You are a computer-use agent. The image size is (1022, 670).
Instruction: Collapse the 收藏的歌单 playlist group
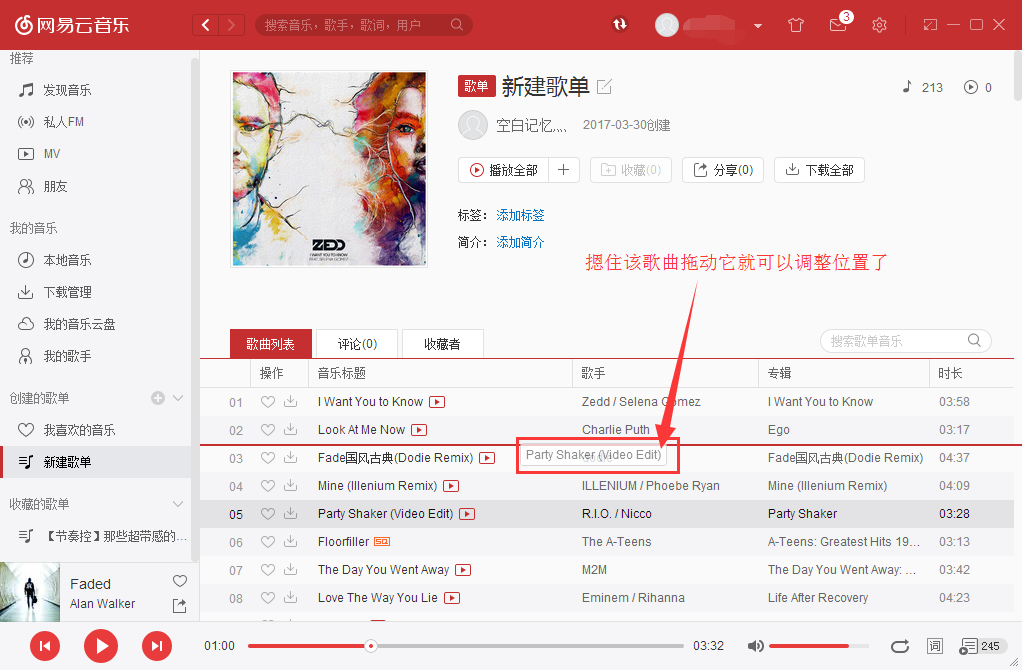(x=178, y=503)
